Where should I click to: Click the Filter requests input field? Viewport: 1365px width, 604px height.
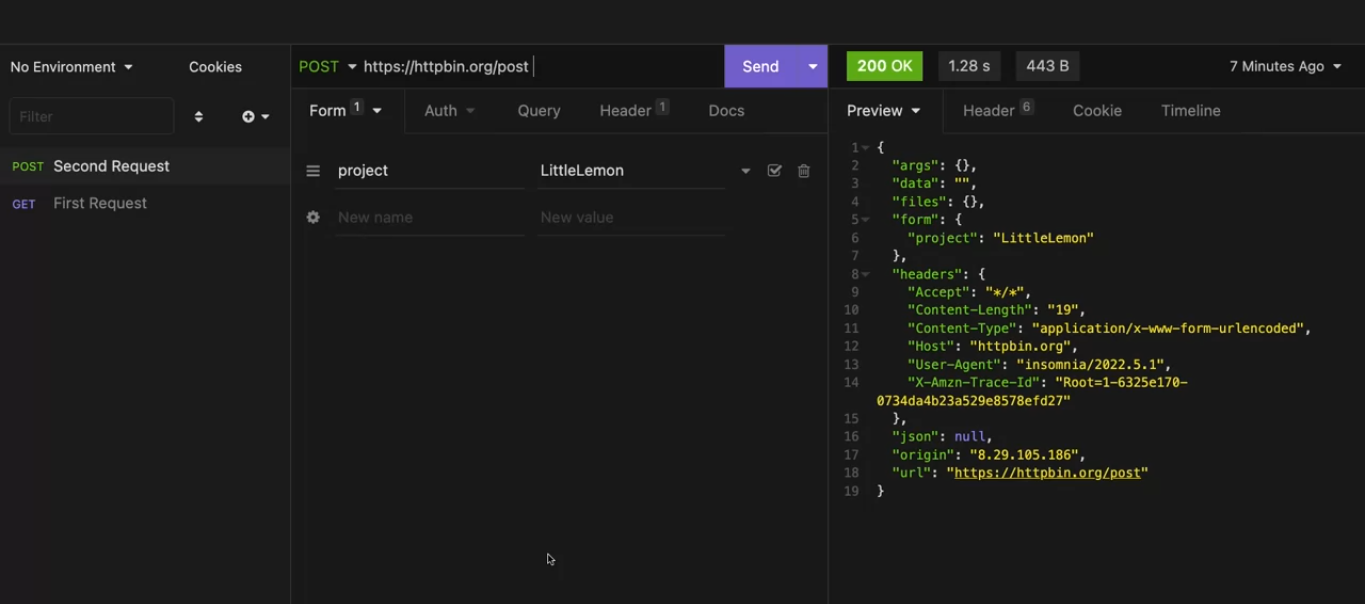tap(91, 117)
